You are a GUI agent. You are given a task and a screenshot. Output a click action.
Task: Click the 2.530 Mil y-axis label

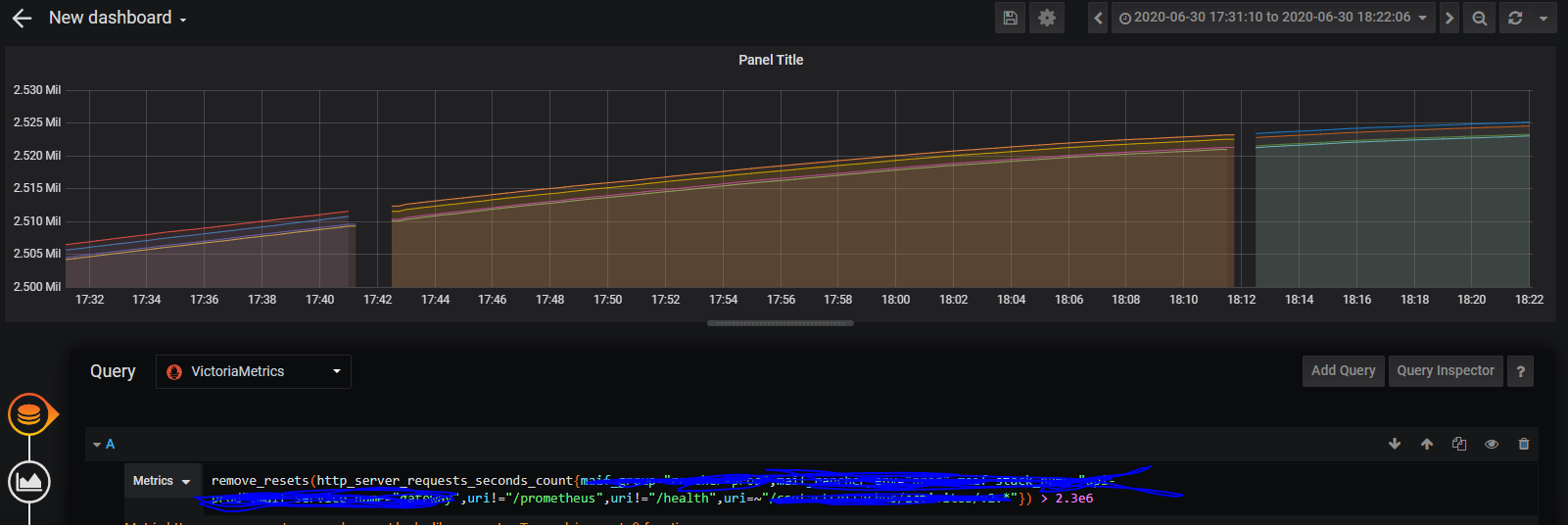tap(37, 90)
